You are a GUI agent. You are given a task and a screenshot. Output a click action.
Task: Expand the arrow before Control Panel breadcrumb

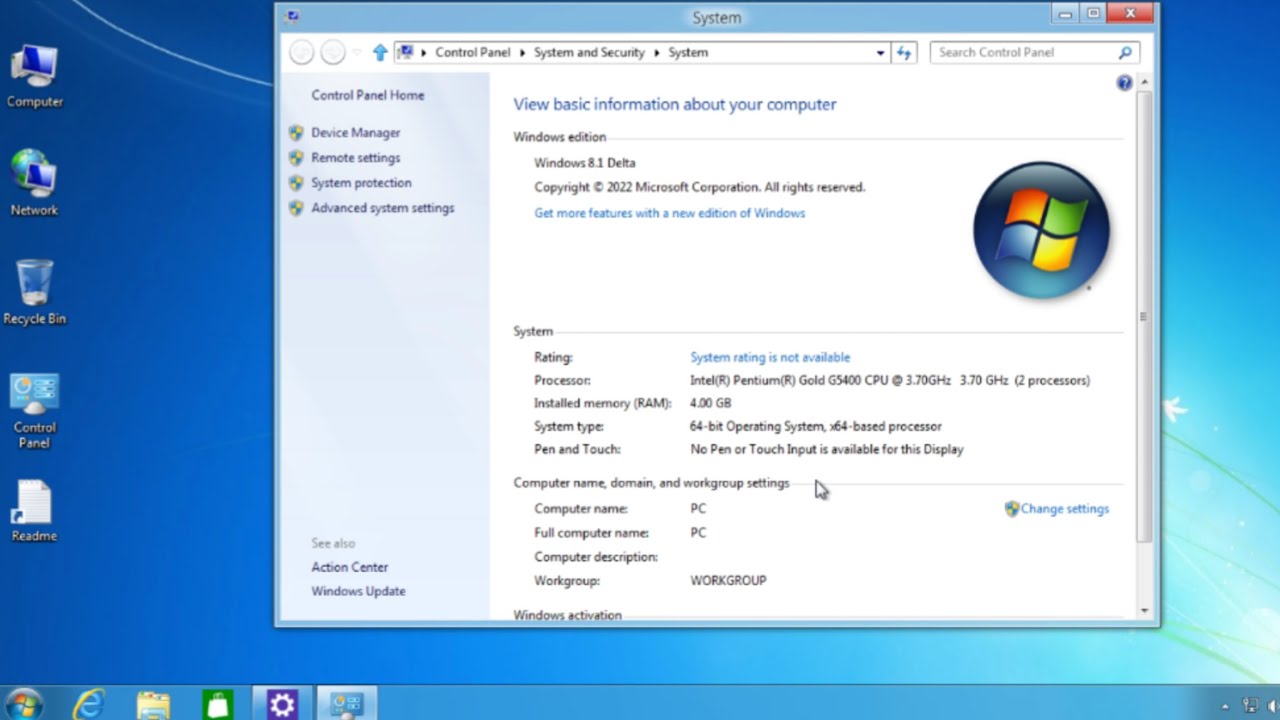pos(424,52)
